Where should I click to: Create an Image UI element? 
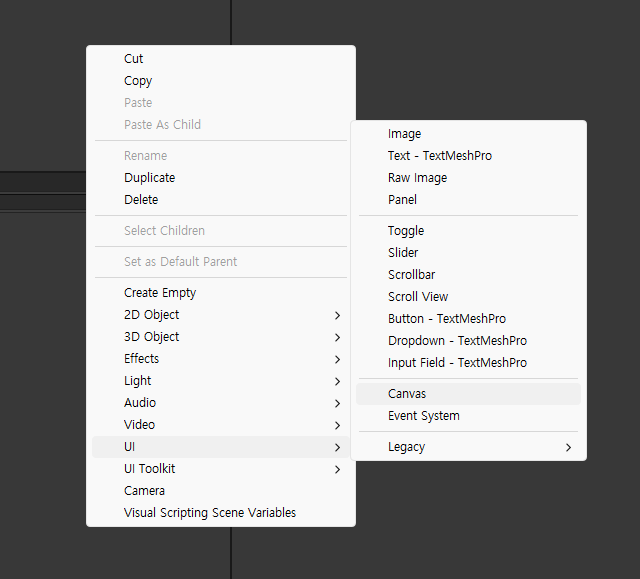[468, 134]
